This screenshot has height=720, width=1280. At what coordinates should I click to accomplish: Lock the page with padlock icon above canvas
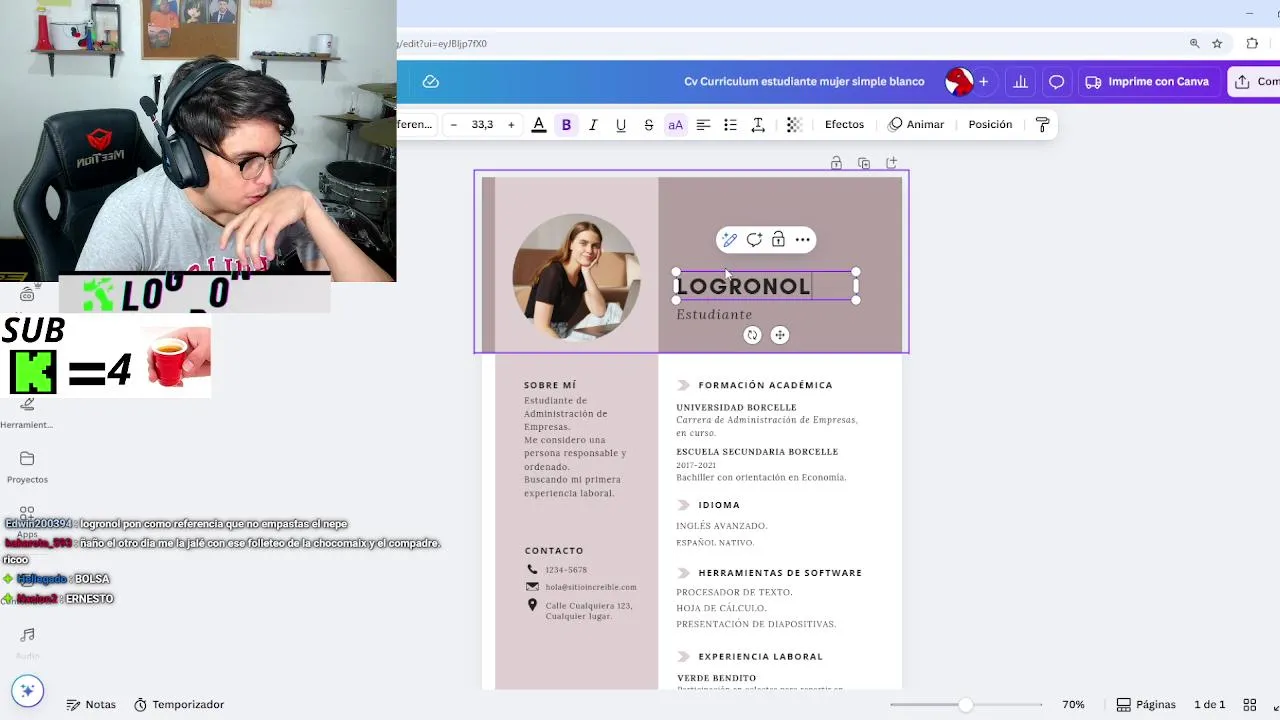(x=836, y=163)
